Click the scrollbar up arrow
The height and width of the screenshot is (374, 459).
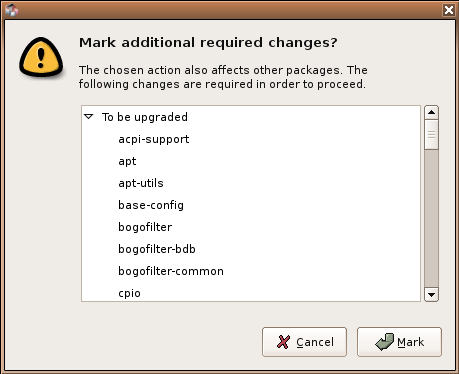pos(431,112)
